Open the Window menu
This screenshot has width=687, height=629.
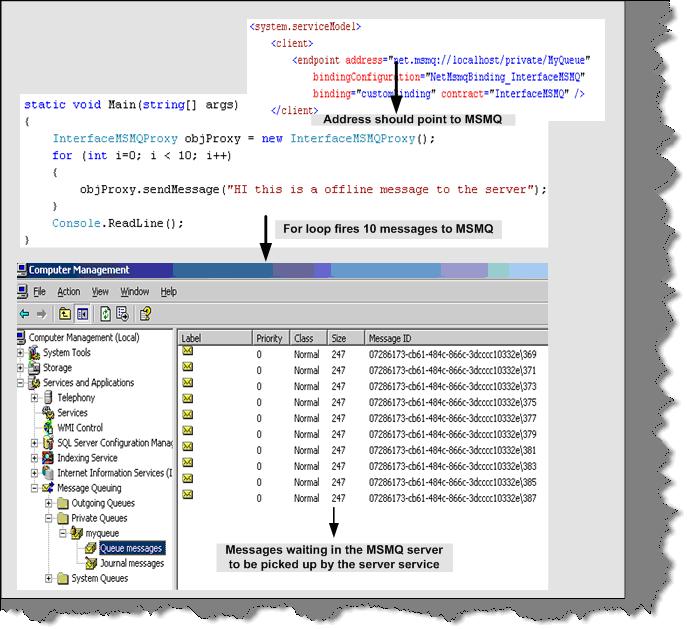135,292
